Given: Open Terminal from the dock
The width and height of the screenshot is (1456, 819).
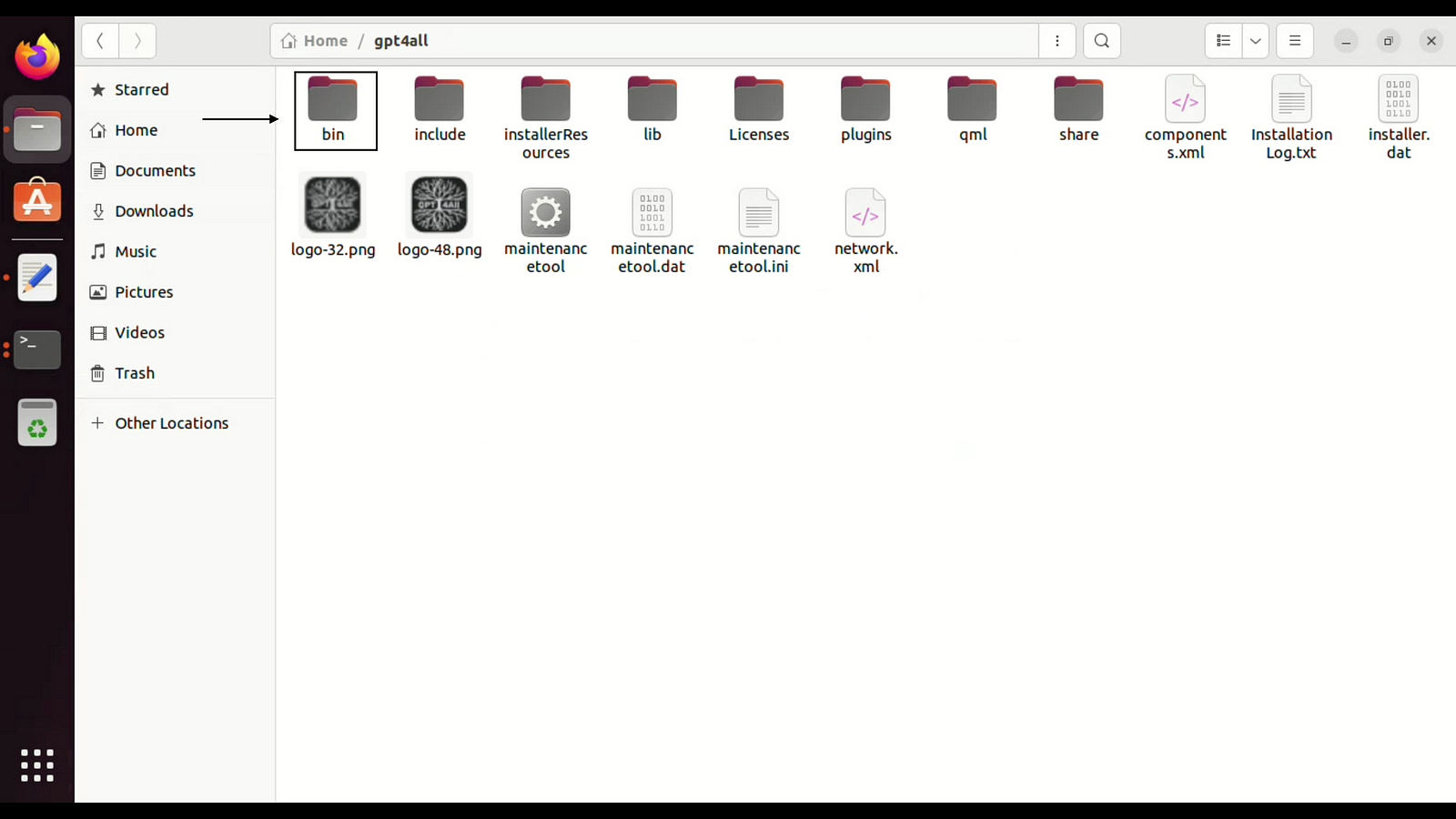Looking at the screenshot, I should pos(37,349).
